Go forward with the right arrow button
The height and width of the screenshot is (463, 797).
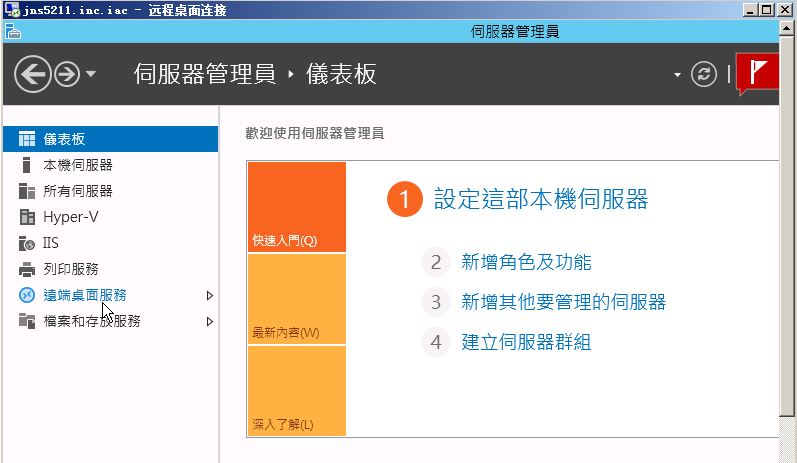click(67, 74)
